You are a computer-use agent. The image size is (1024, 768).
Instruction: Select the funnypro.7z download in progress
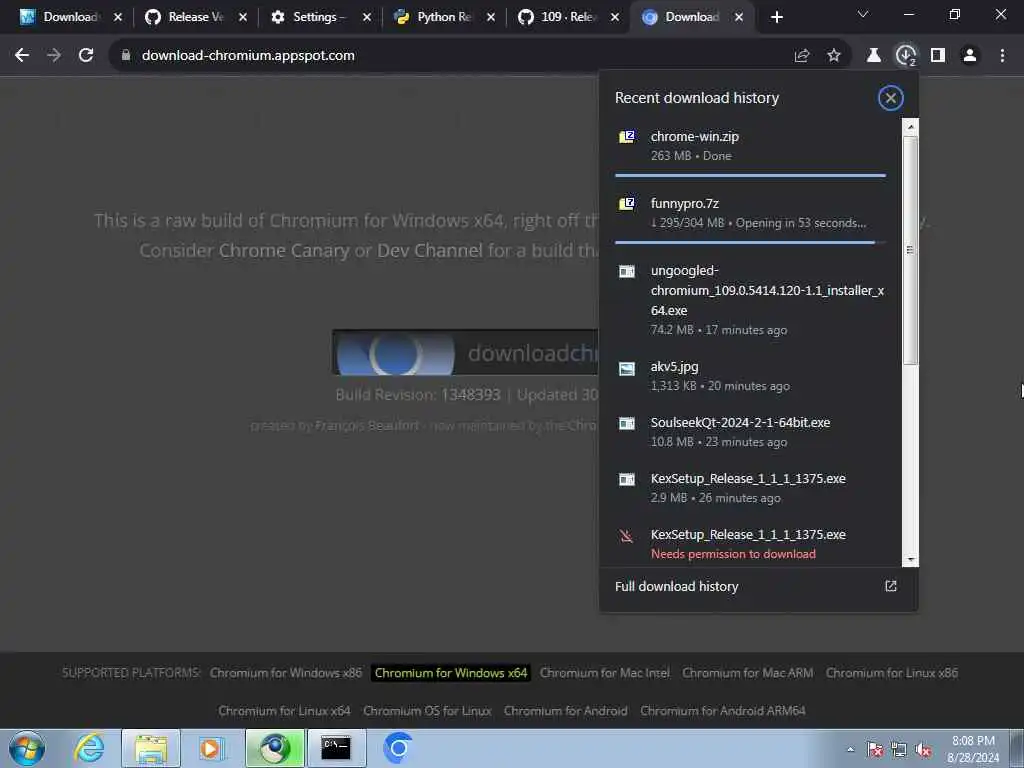coord(750,213)
